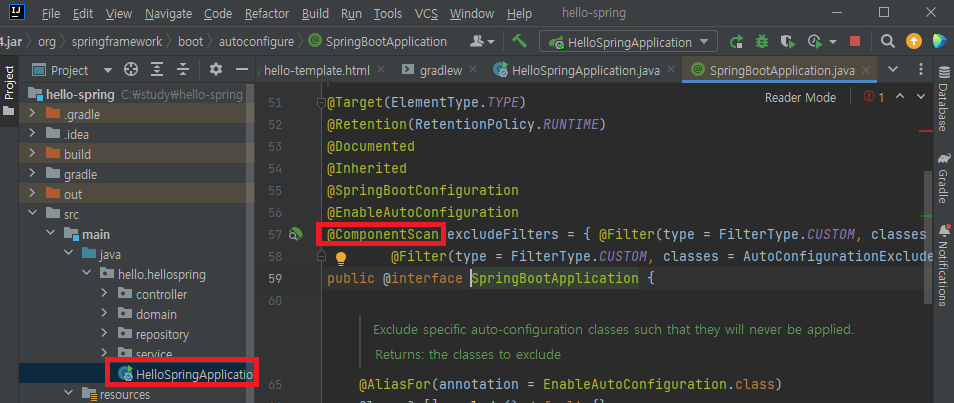Run HelloSpringApplication with the rerun icon

(x=736, y=41)
